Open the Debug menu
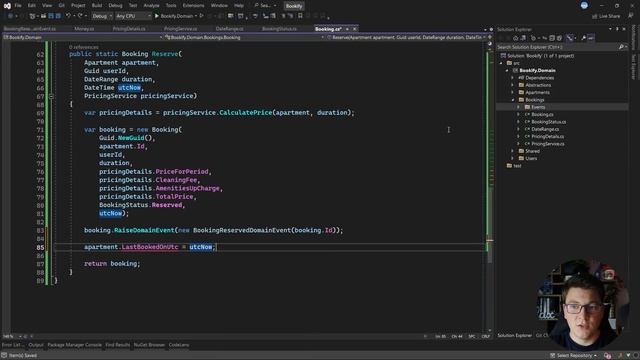 (115, 6)
